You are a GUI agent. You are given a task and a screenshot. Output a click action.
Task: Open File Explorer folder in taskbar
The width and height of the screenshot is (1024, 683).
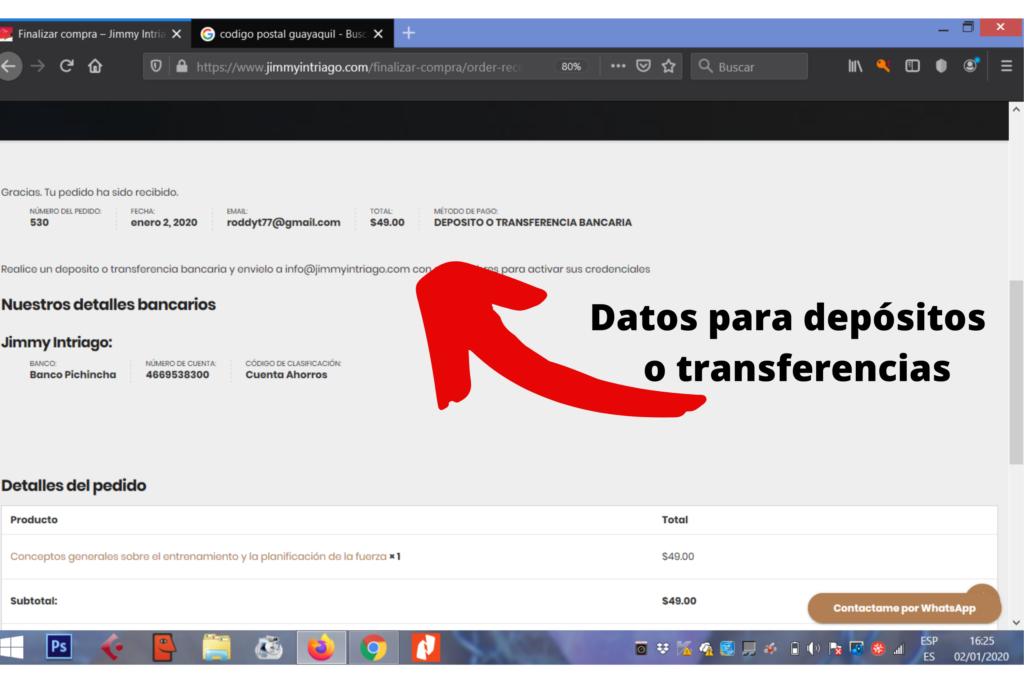[216, 648]
